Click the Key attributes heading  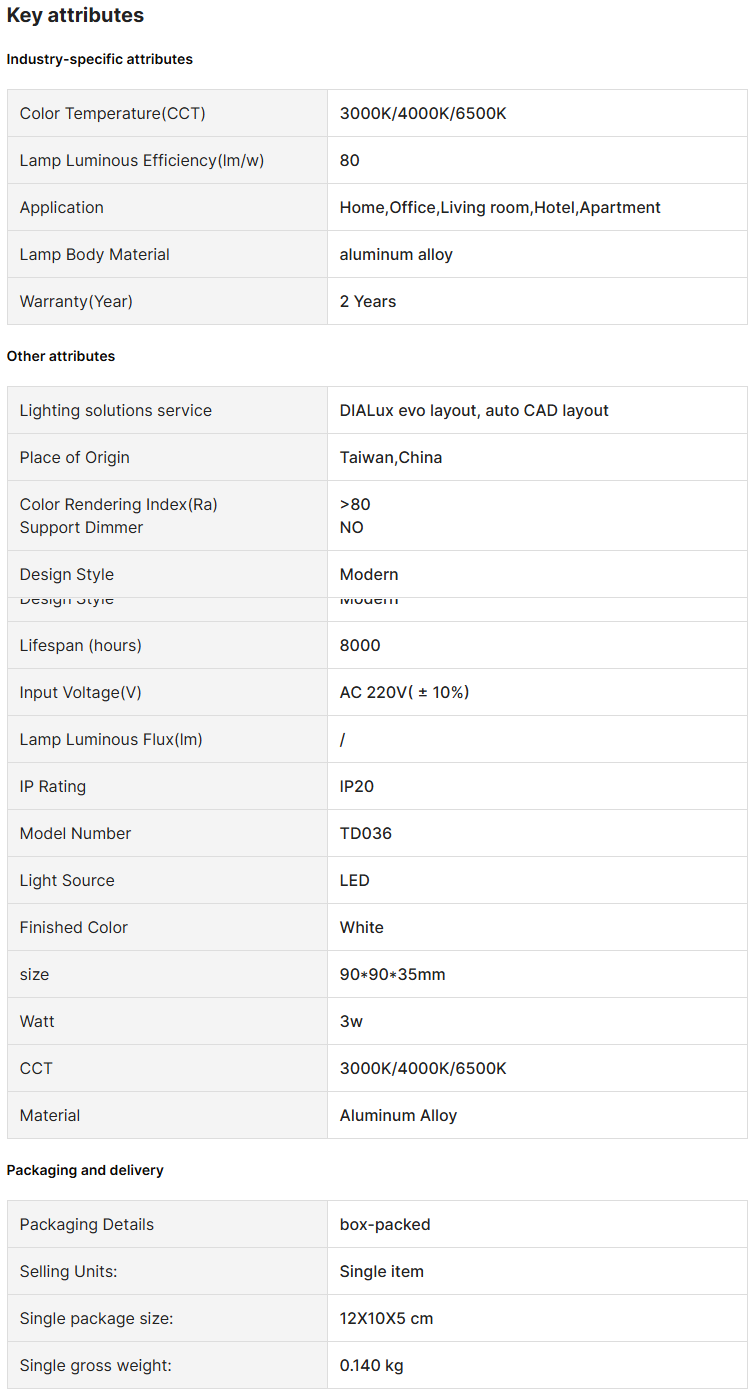coord(75,16)
